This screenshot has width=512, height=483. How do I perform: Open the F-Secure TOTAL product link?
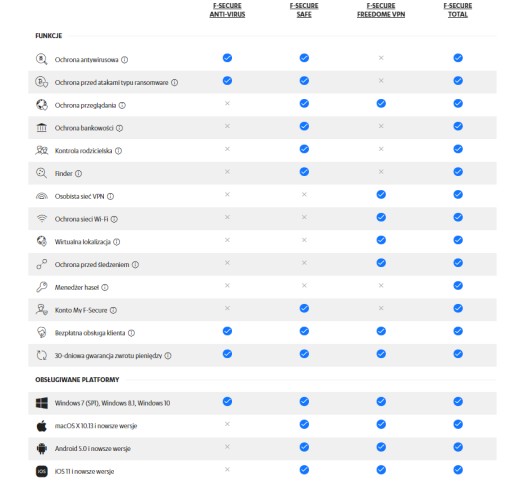[x=458, y=10]
